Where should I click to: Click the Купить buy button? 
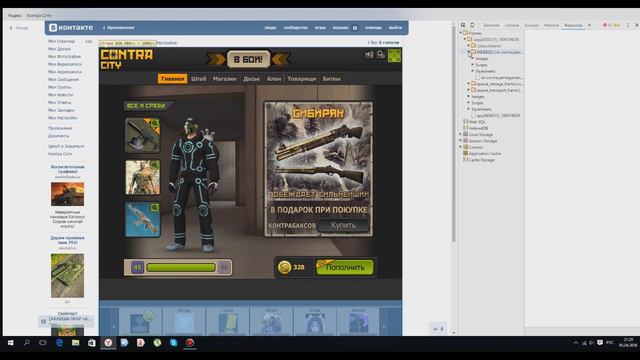pos(343,225)
